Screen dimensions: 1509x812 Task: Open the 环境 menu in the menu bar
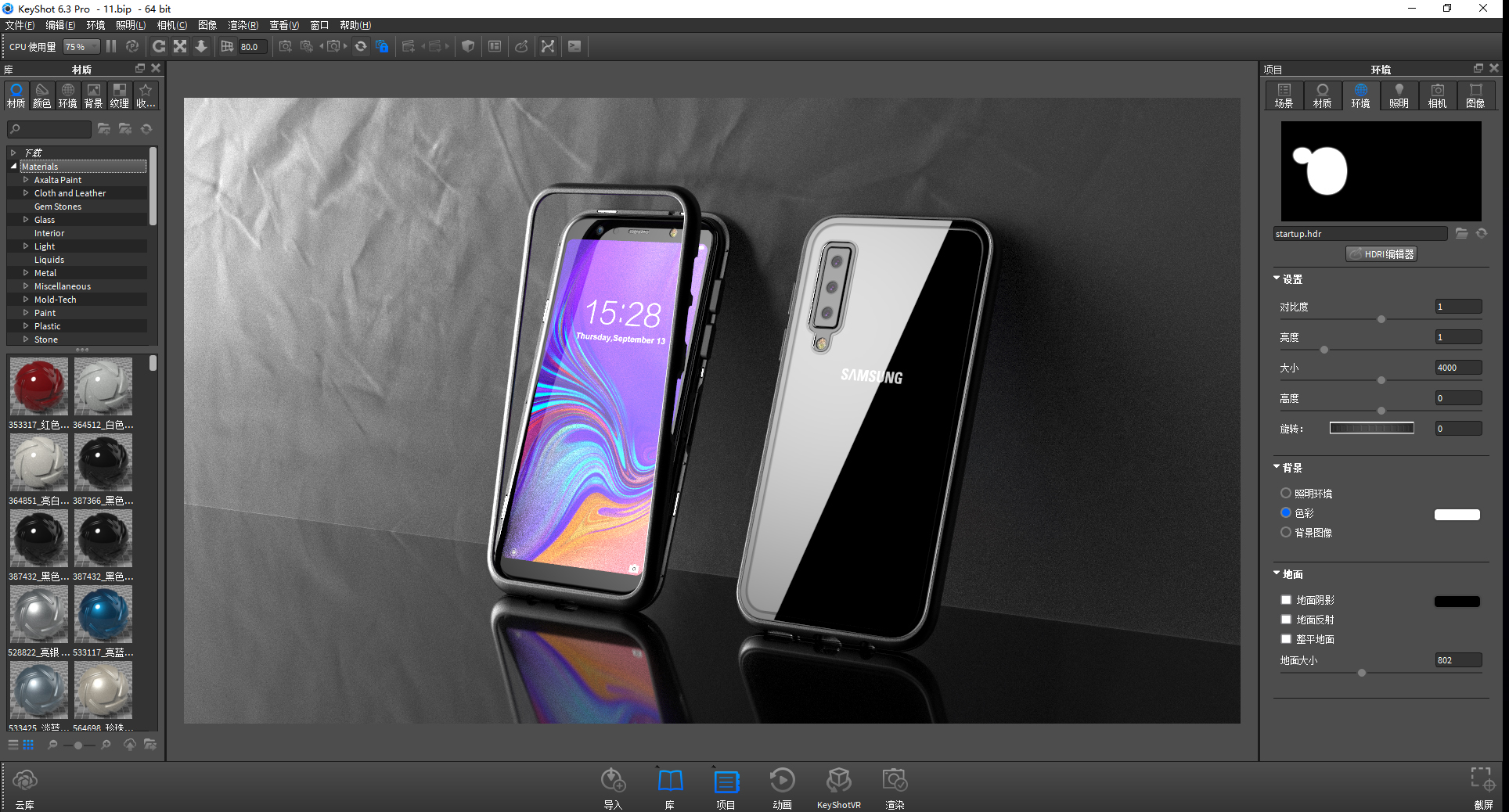click(95, 25)
